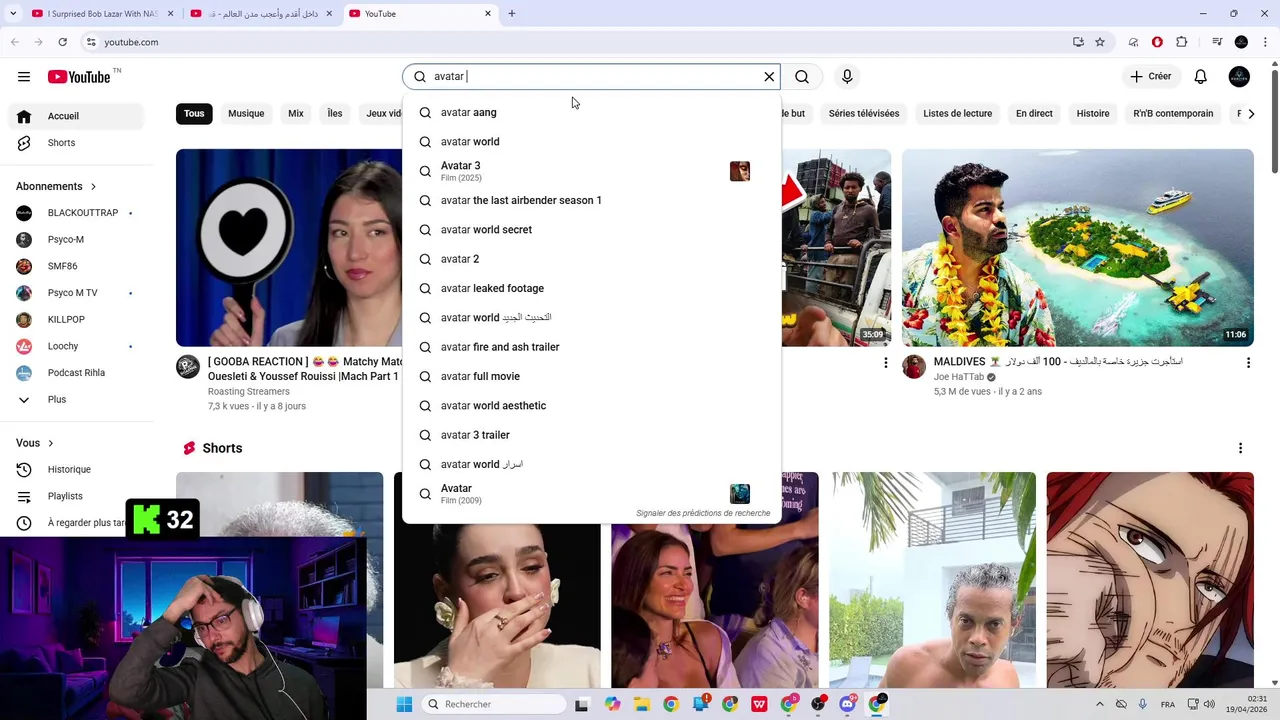Image resolution: width=1280 pixels, height=720 pixels.
Task: Open the tab search dropdown arrow
Action: coord(13,14)
